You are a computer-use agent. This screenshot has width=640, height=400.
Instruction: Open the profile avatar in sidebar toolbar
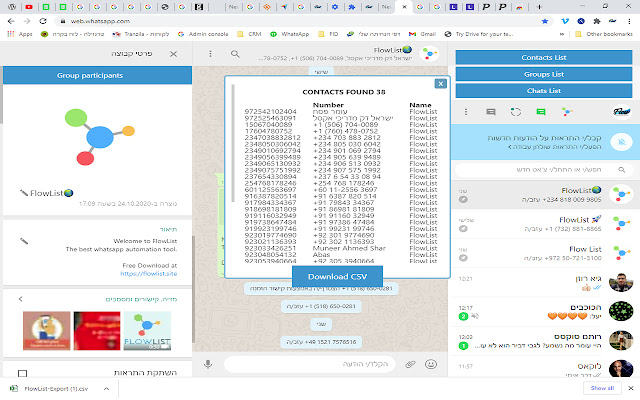622,111
